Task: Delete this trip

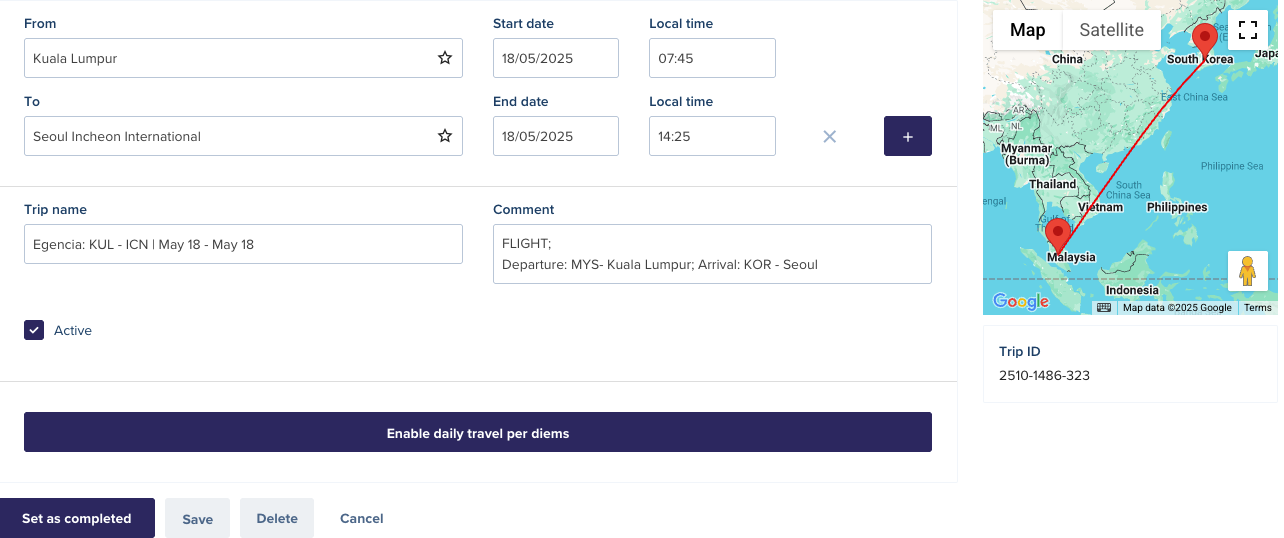Action: tap(277, 518)
